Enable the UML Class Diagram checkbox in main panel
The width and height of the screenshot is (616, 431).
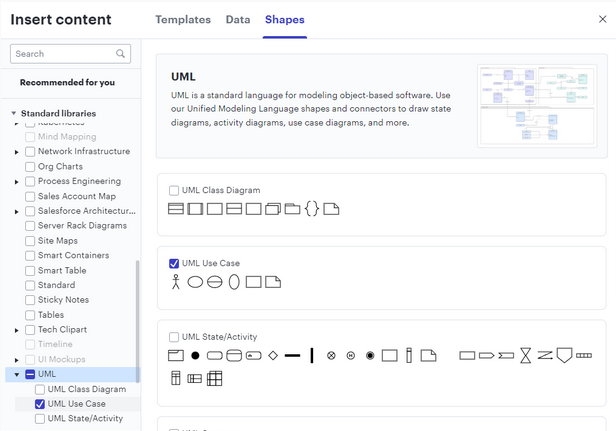[174, 190]
